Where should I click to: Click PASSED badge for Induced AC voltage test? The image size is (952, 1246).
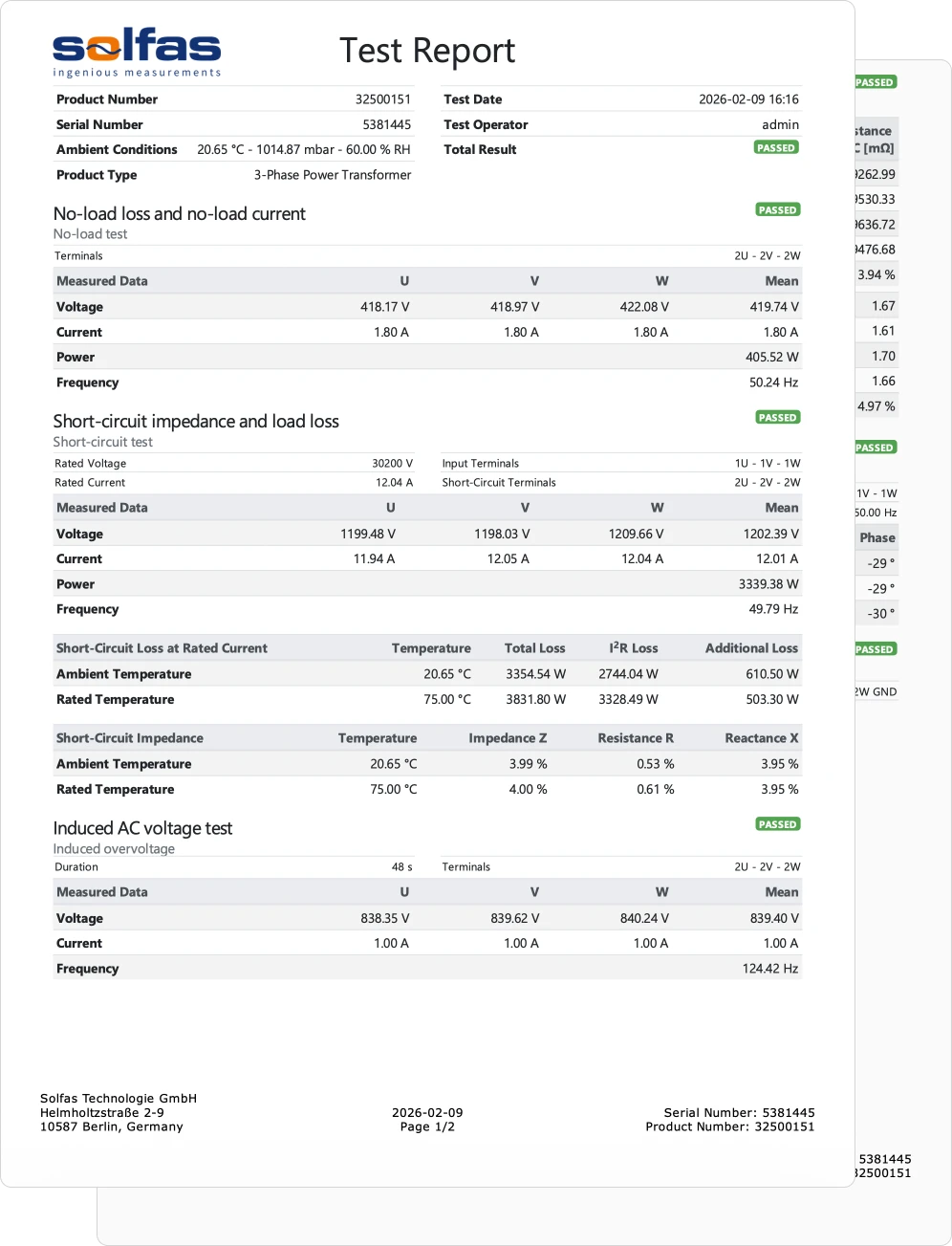pos(777,824)
